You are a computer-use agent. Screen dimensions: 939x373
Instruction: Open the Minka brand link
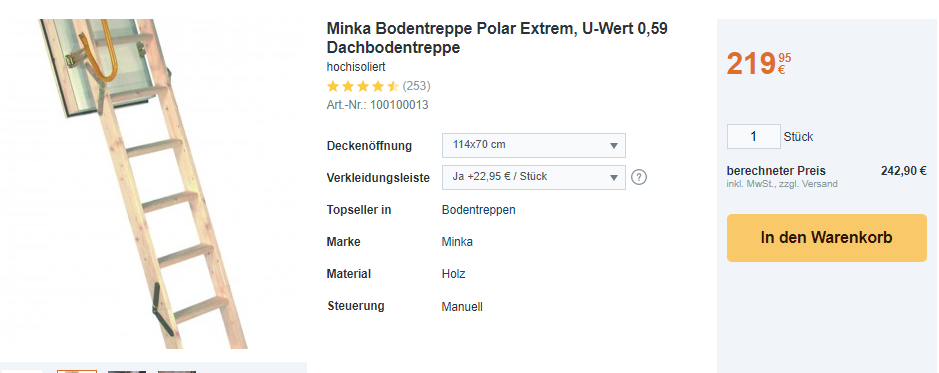pos(457,242)
